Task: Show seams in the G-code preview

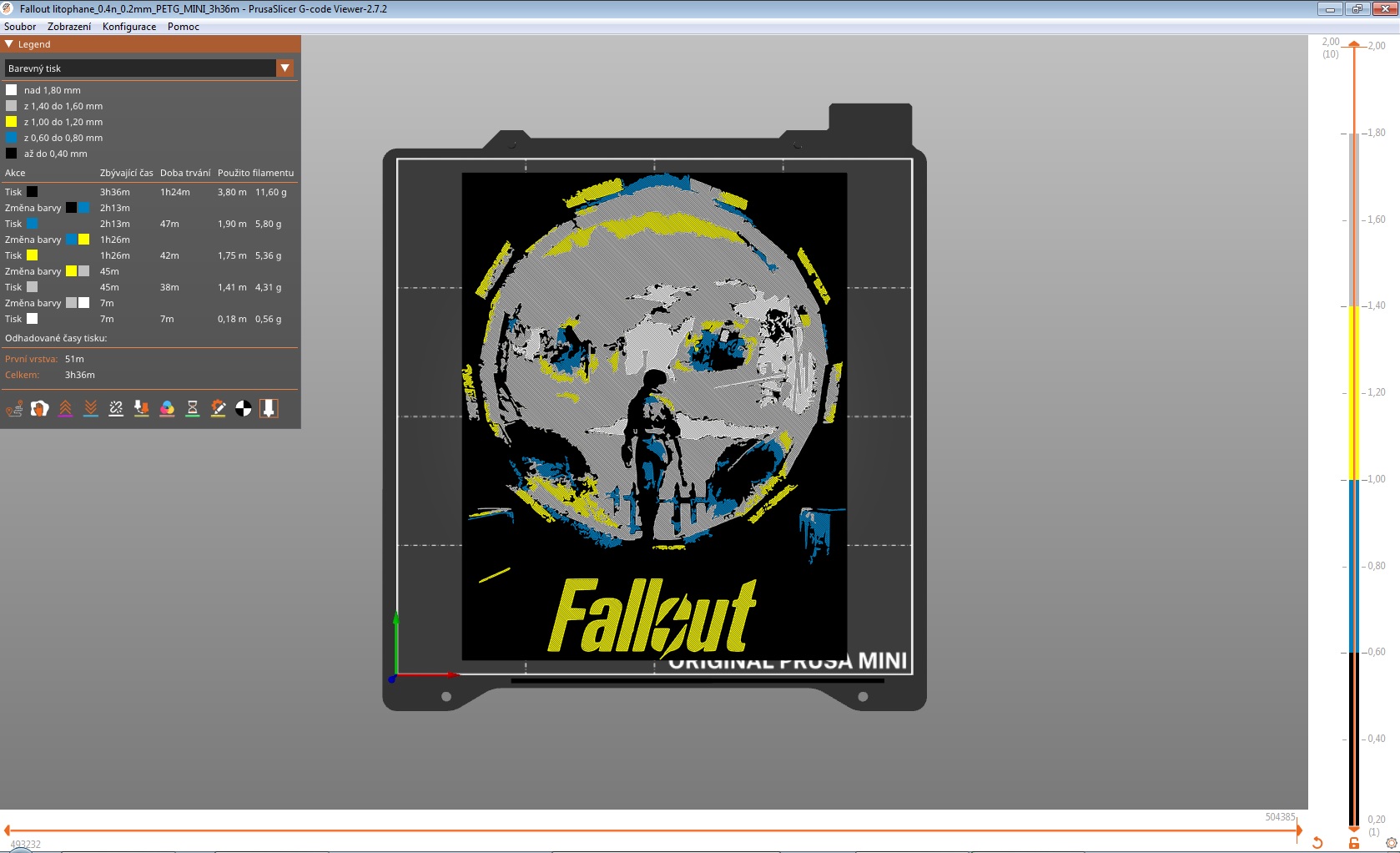Action: tap(116, 409)
